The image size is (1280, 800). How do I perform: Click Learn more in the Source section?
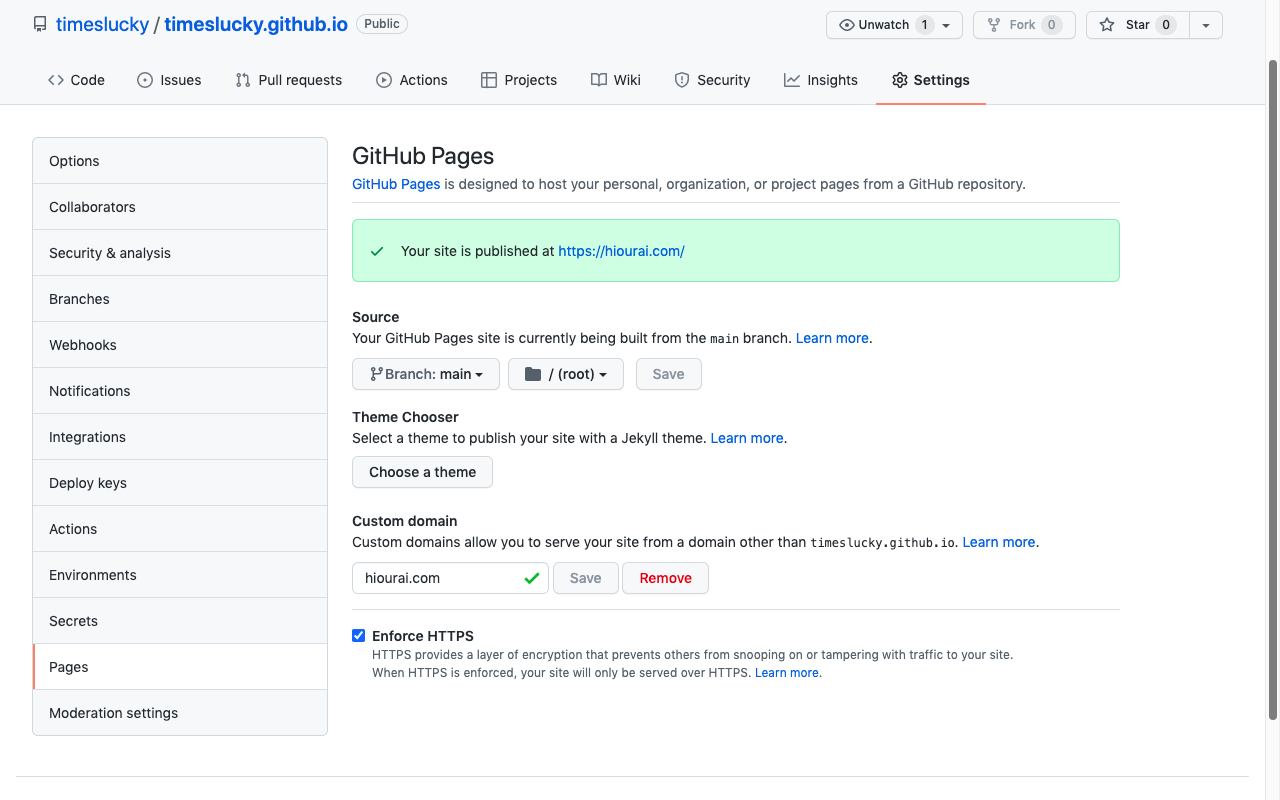832,338
